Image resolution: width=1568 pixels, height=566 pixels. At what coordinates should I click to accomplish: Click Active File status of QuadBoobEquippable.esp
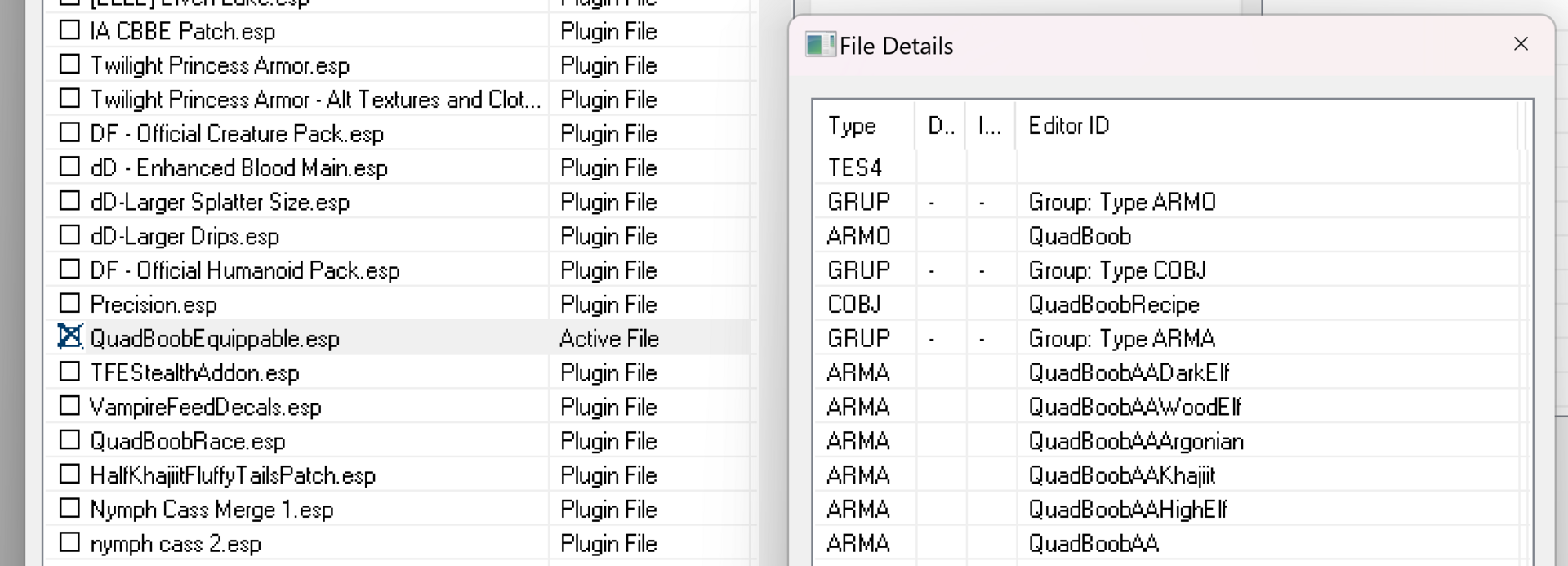[608, 339]
